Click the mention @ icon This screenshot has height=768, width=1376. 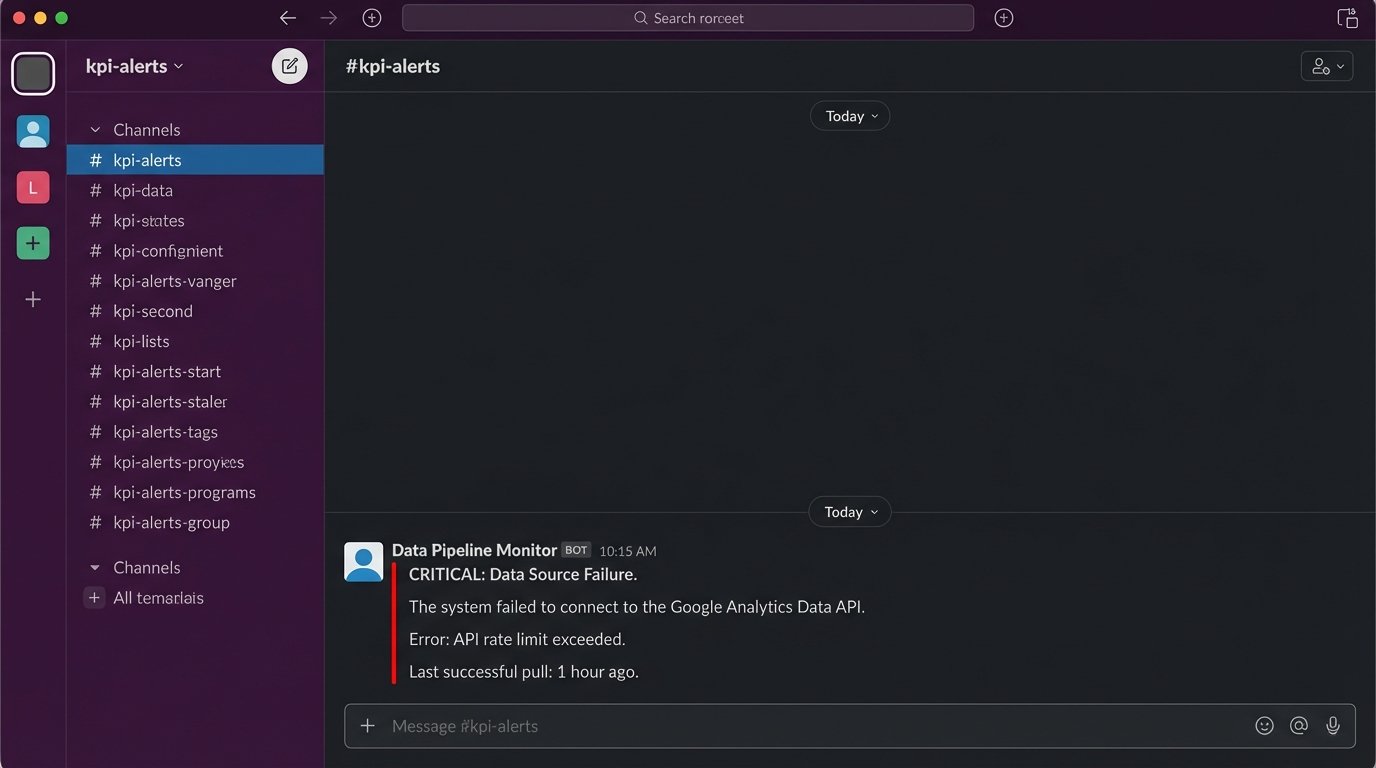coord(1298,726)
